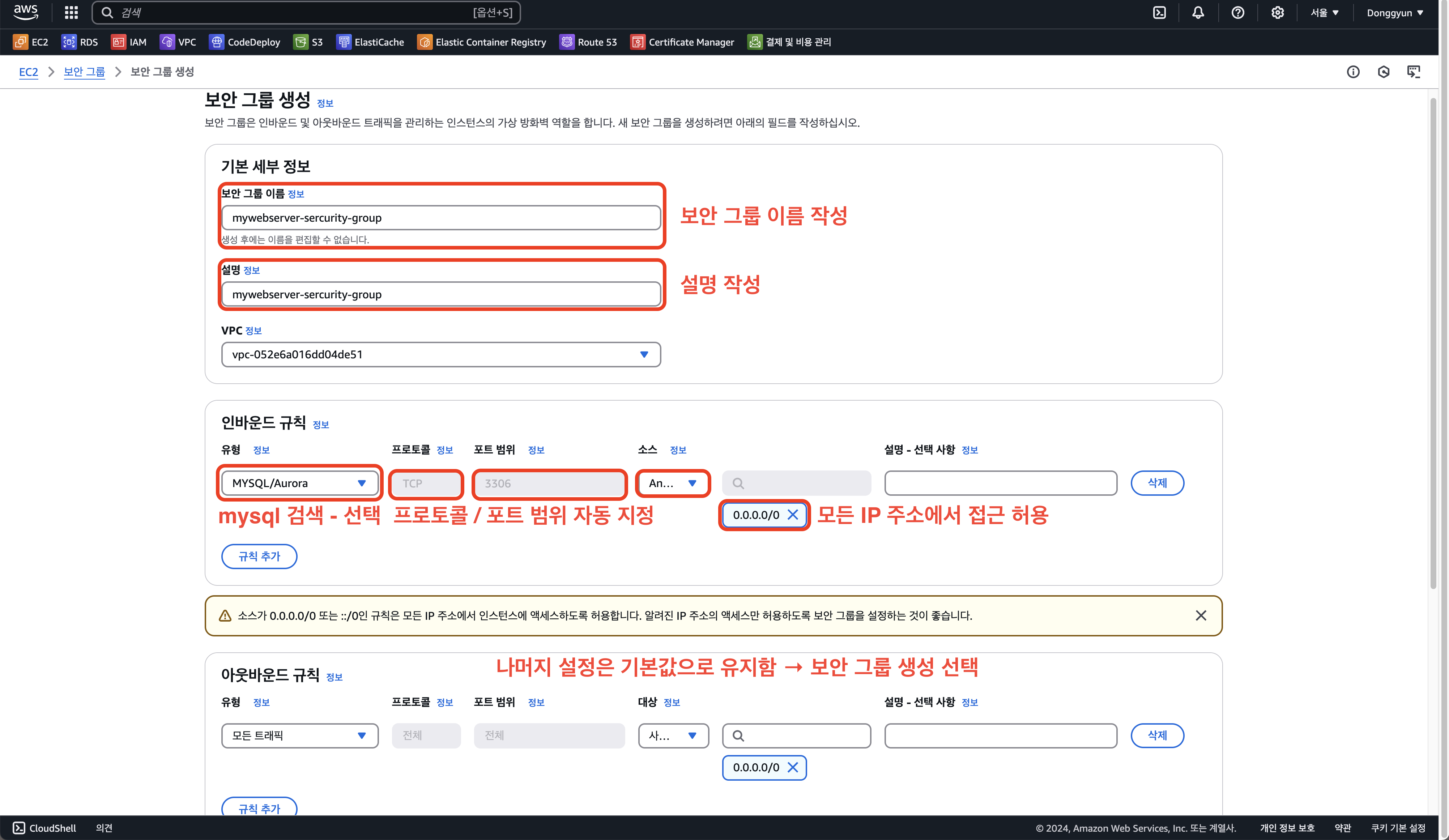Open the inbound type MYSQL/Aurora dropdown
1449x840 pixels.
click(299, 483)
